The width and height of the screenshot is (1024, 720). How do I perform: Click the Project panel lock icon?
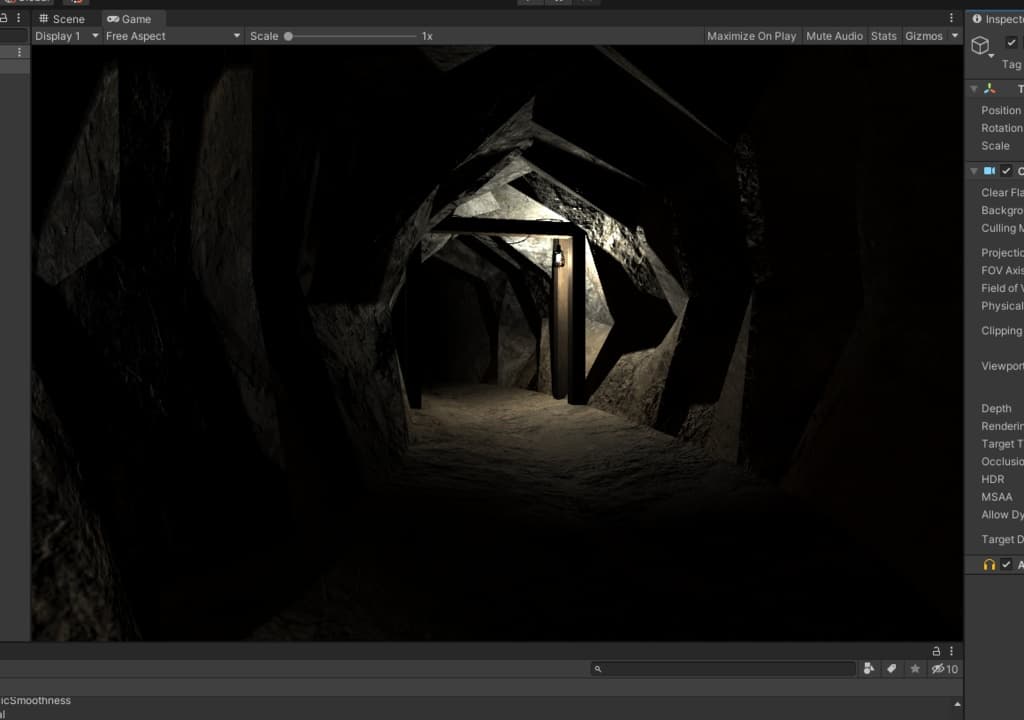pos(936,651)
